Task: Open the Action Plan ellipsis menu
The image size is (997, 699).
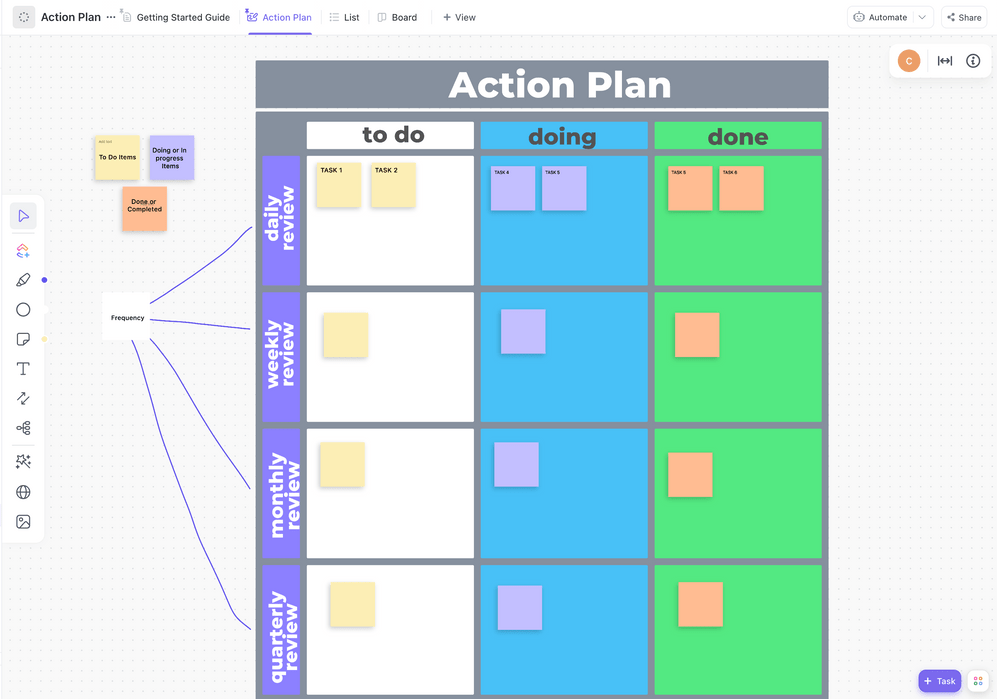Action: tap(111, 17)
